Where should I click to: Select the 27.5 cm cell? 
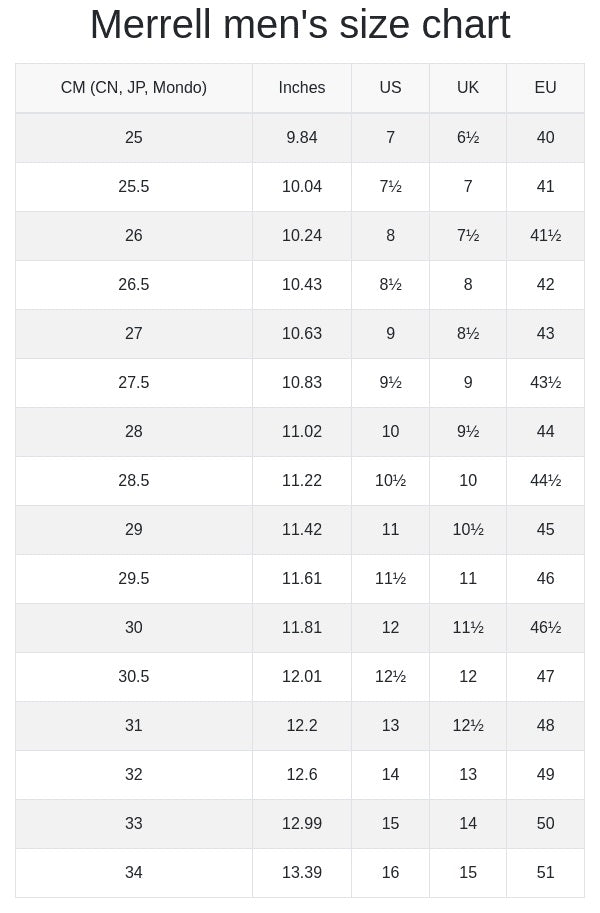point(133,382)
